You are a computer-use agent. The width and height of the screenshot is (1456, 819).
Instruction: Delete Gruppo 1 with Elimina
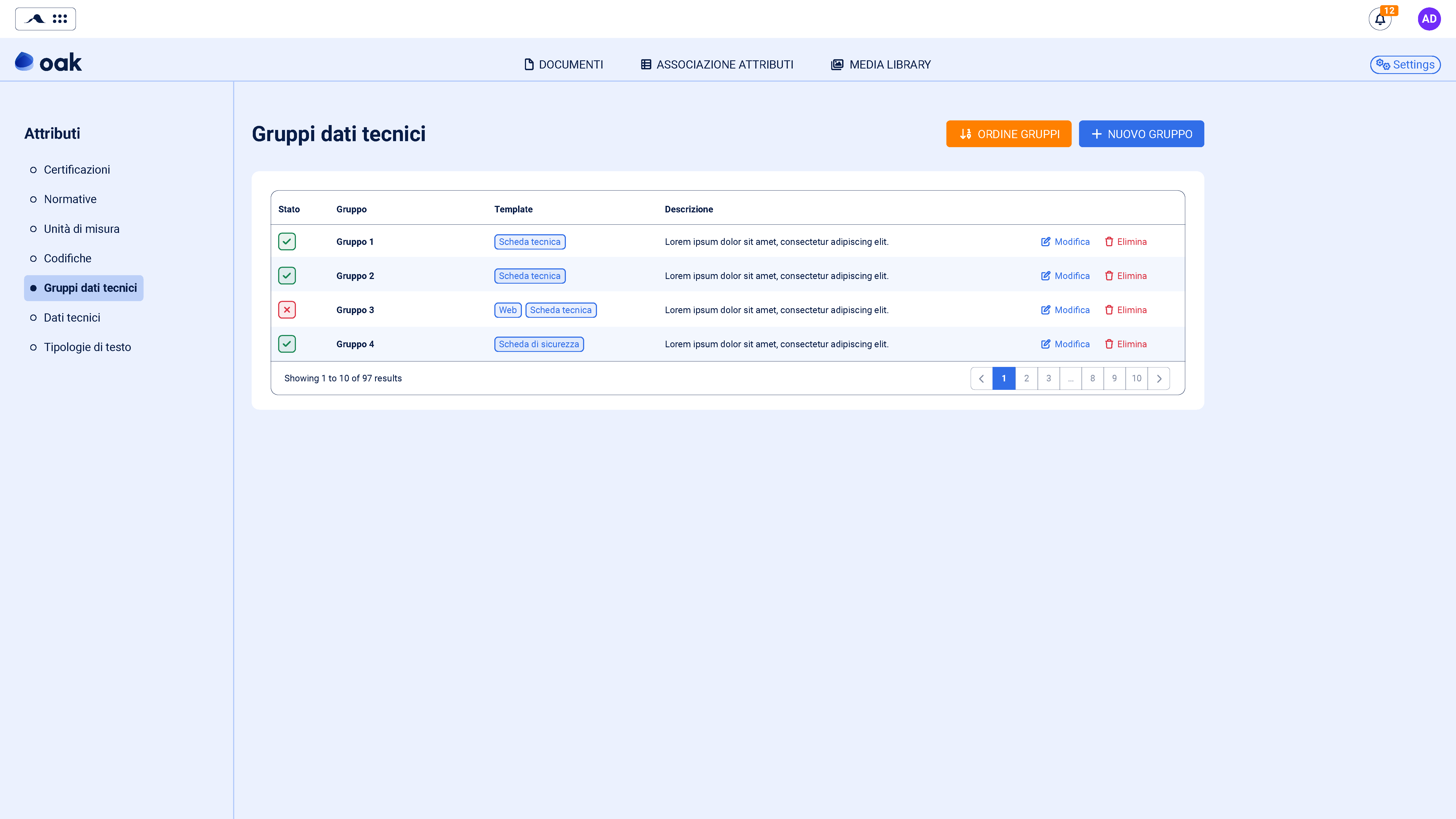click(1125, 242)
